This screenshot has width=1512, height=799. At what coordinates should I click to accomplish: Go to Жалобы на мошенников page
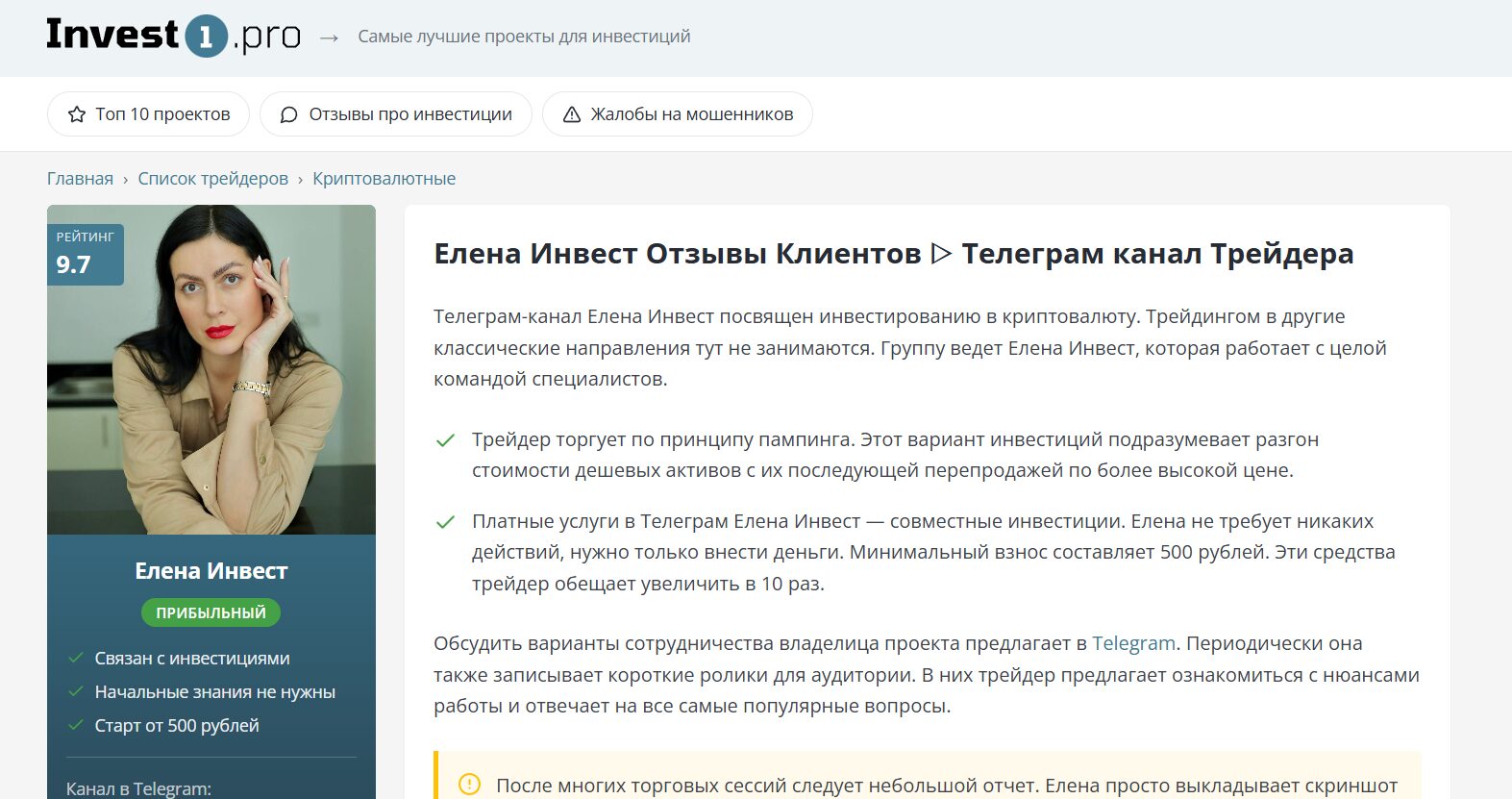677,114
